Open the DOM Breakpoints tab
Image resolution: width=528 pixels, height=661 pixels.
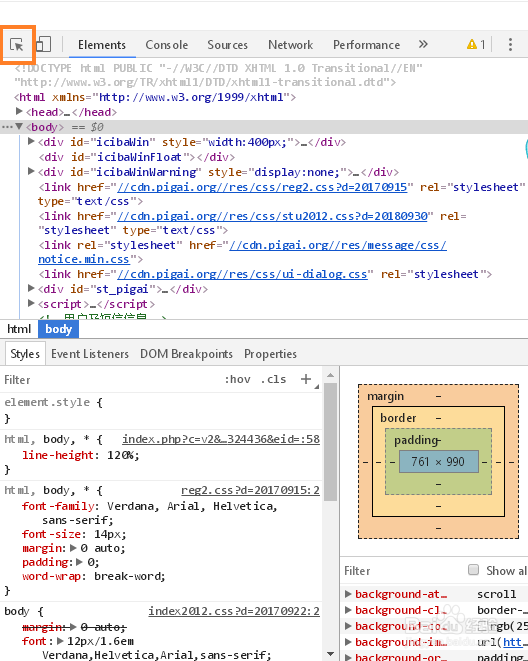[186, 354]
